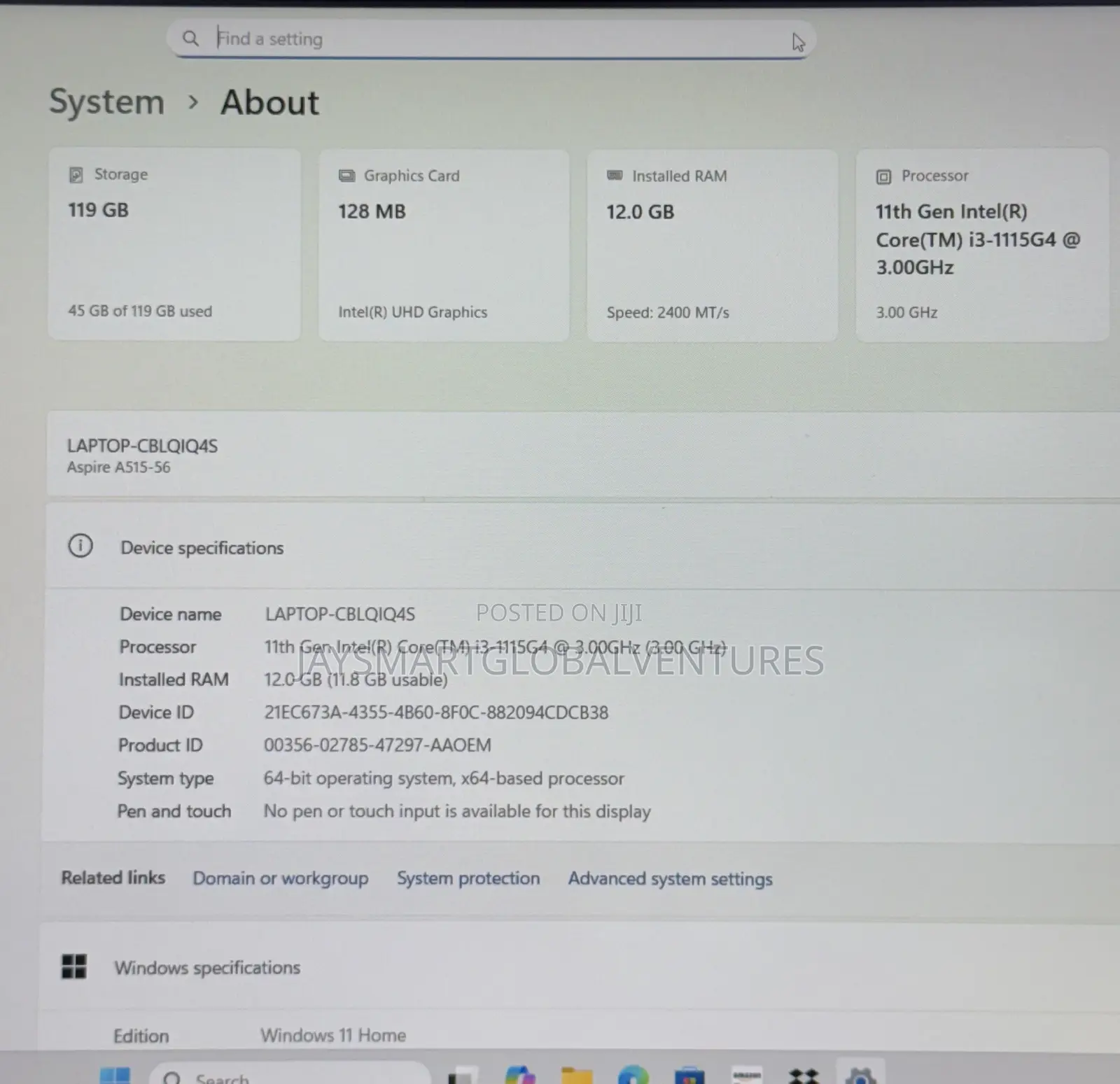Screen dimensions: 1120x1084
Task: Click the Storage card icon
Action: pos(76,174)
